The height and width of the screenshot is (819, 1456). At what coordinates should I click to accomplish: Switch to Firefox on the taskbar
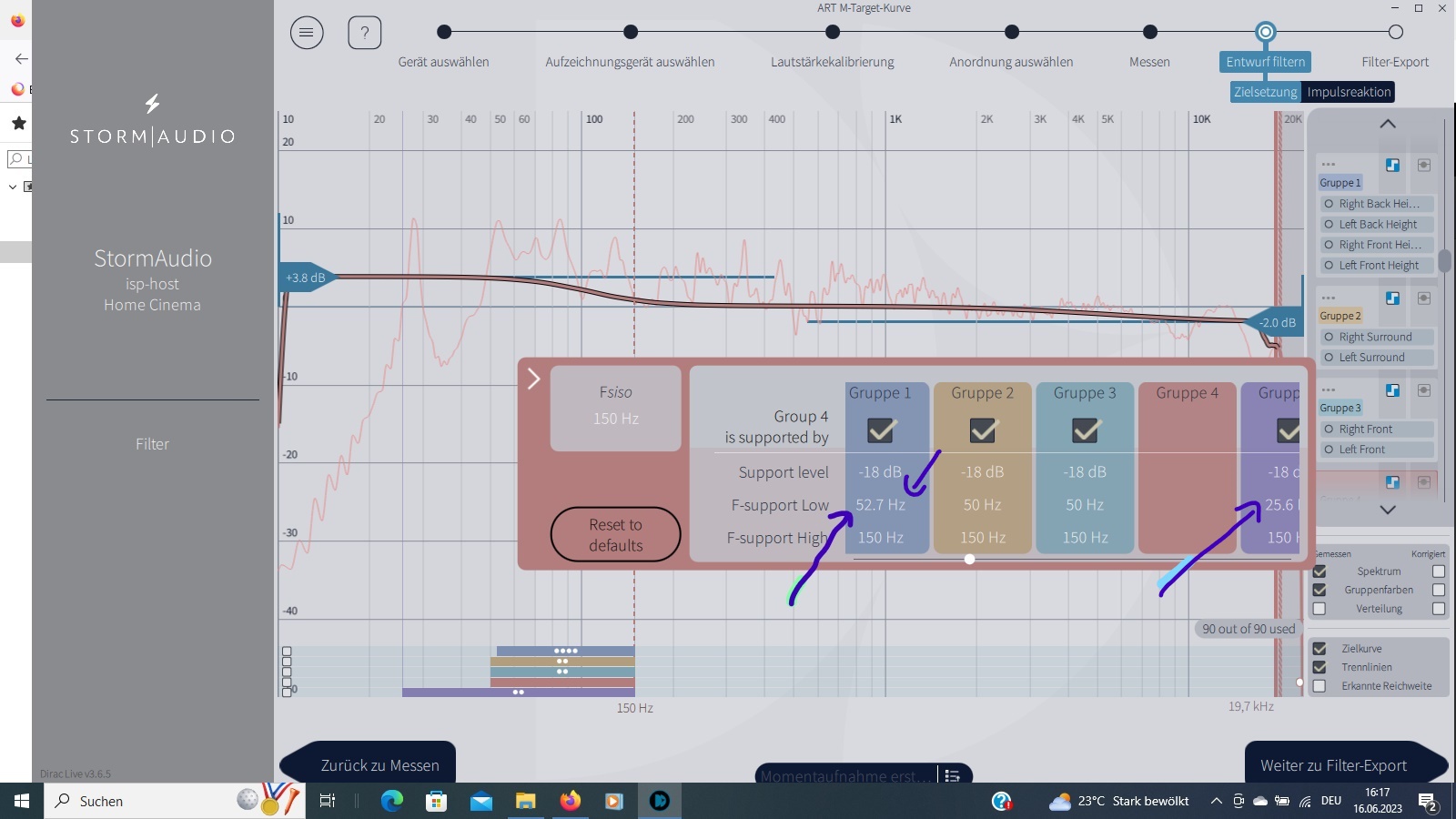pyautogui.click(x=570, y=801)
